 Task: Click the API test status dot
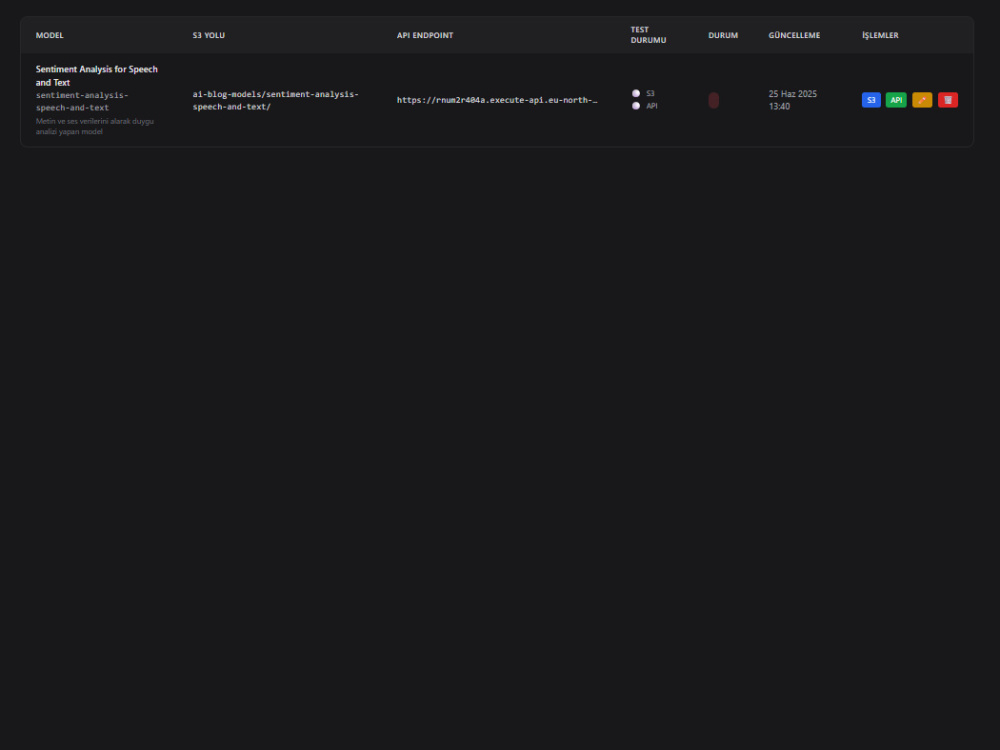coord(636,106)
